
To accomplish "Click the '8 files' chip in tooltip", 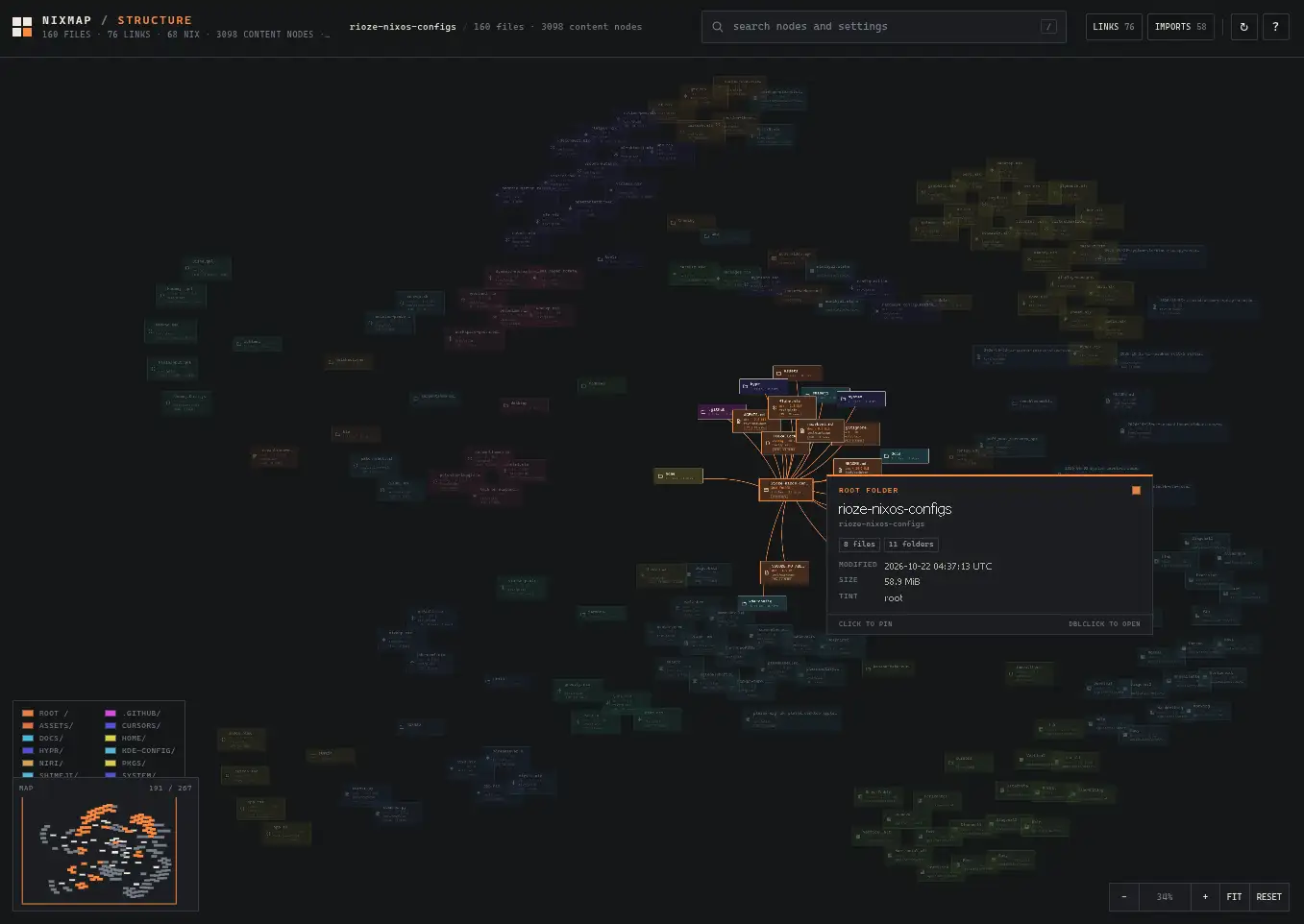I will coord(859,545).
